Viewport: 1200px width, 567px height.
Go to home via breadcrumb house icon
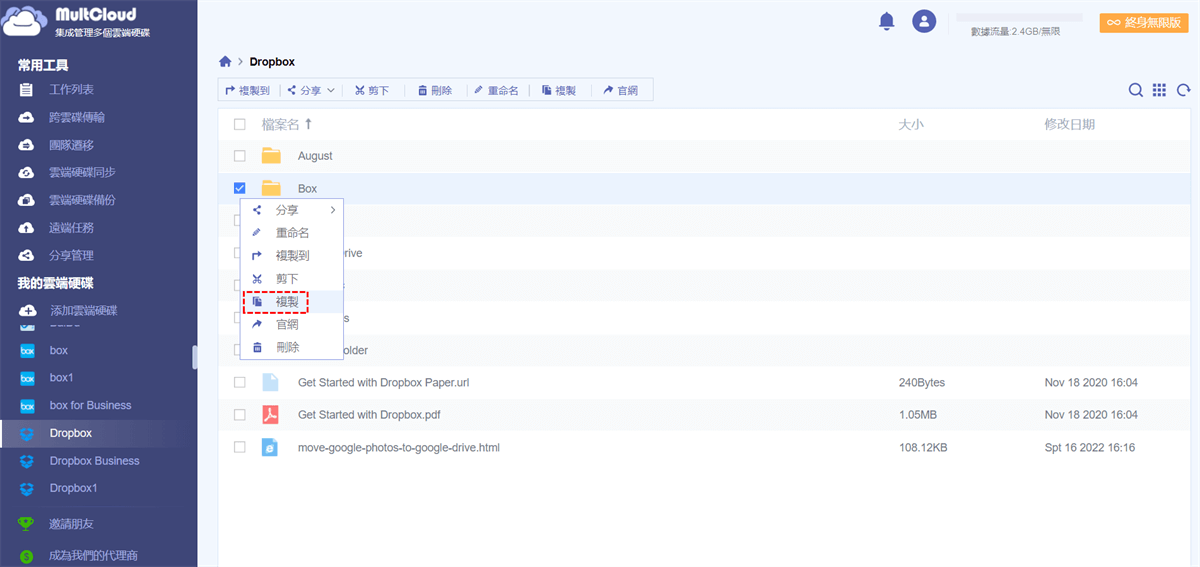(x=225, y=62)
